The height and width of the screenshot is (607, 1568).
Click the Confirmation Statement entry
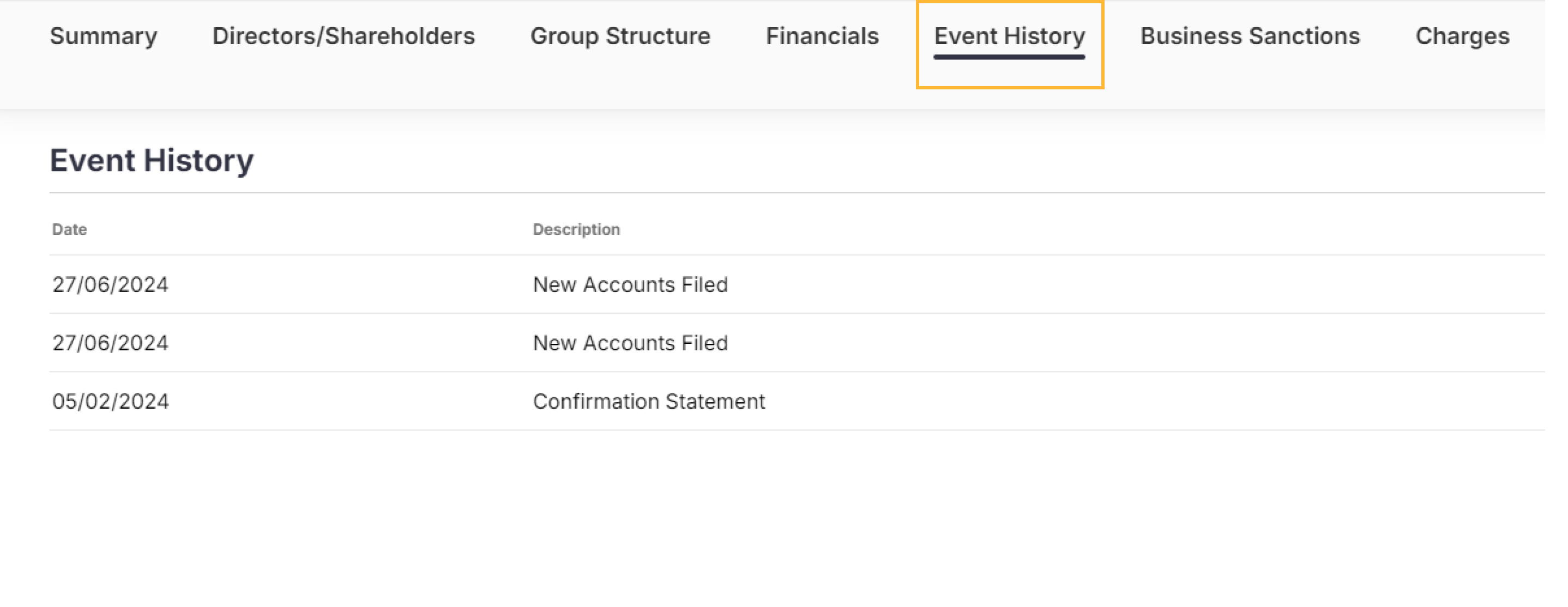pos(648,402)
